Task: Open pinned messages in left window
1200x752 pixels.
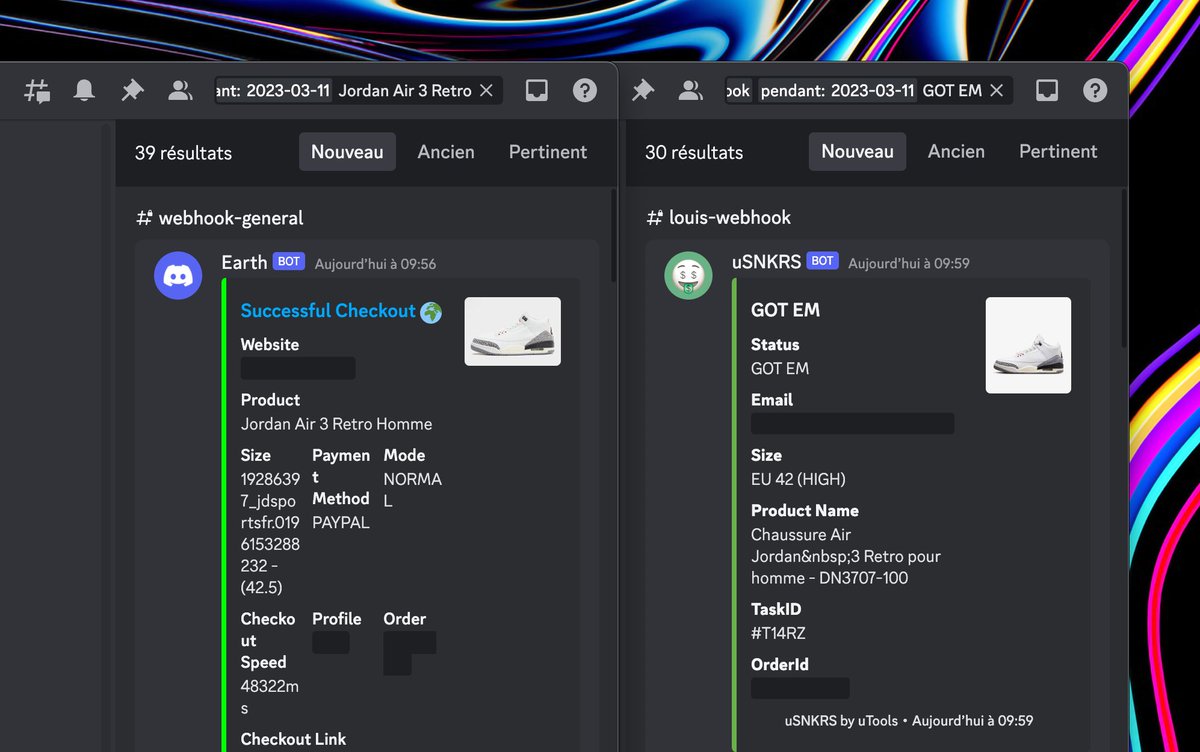Action: pos(132,91)
